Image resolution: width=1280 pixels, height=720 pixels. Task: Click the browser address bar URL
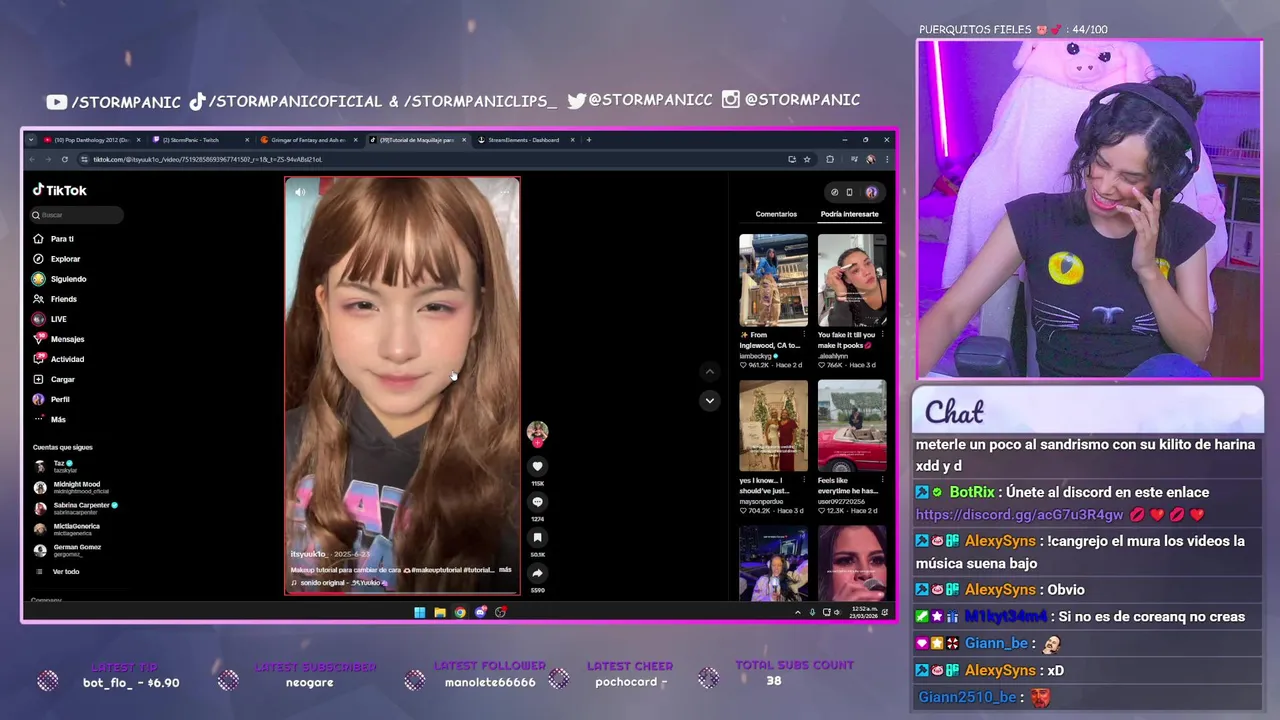coord(207,159)
